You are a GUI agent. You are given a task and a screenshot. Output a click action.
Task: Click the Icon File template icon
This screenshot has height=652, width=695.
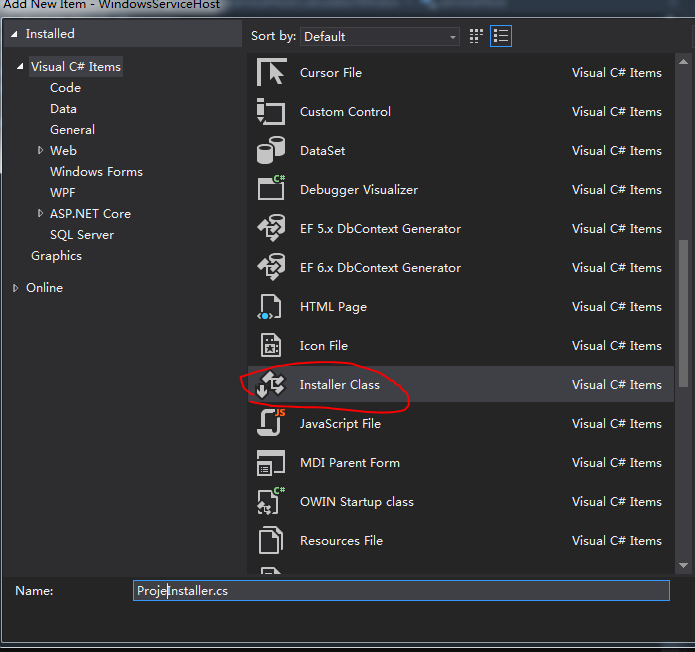coord(271,345)
